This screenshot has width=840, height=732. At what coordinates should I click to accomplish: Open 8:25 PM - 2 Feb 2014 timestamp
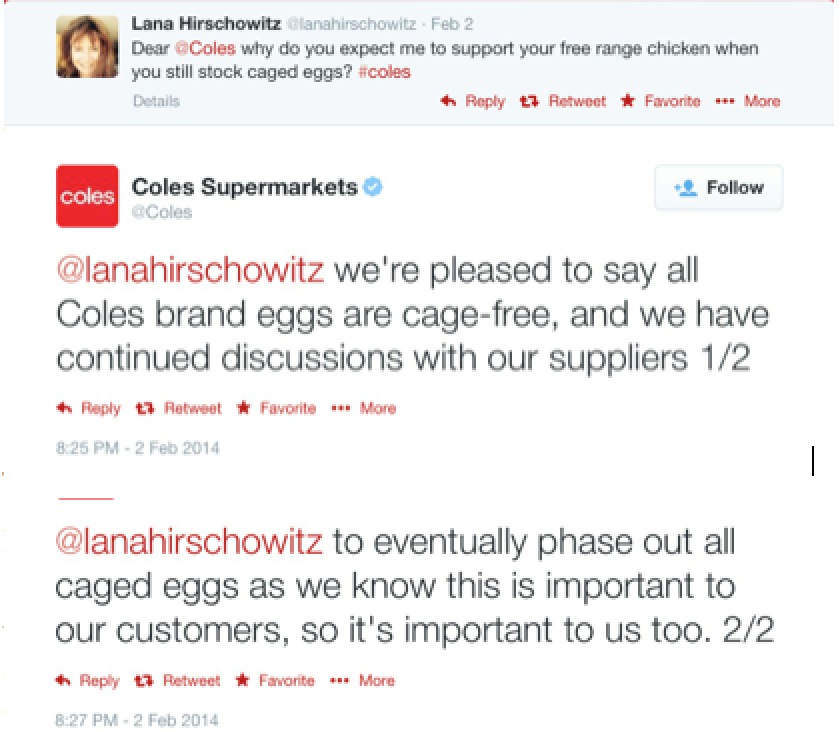tap(138, 448)
